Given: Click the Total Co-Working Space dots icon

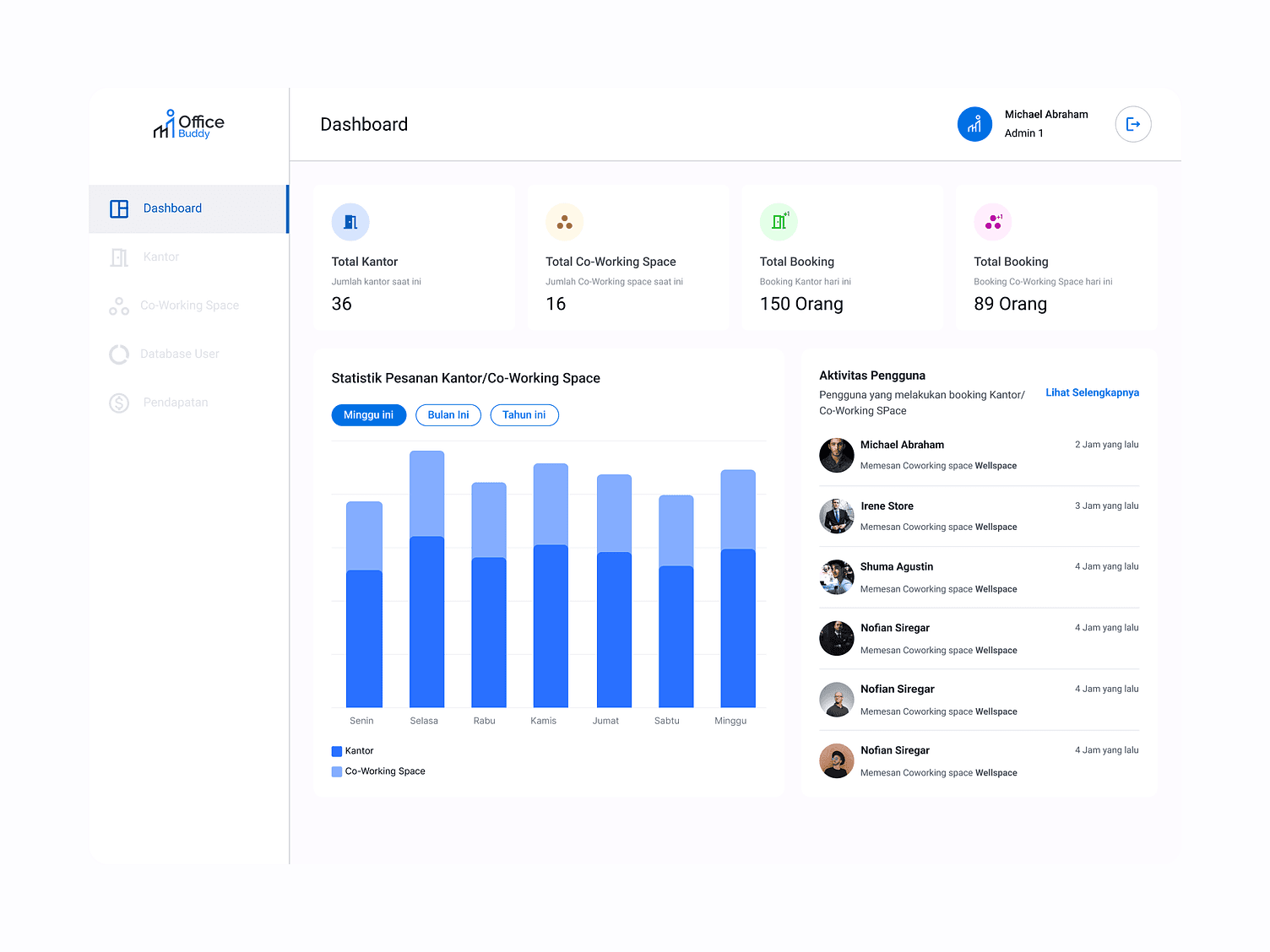Looking at the screenshot, I should click(x=564, y=222).
